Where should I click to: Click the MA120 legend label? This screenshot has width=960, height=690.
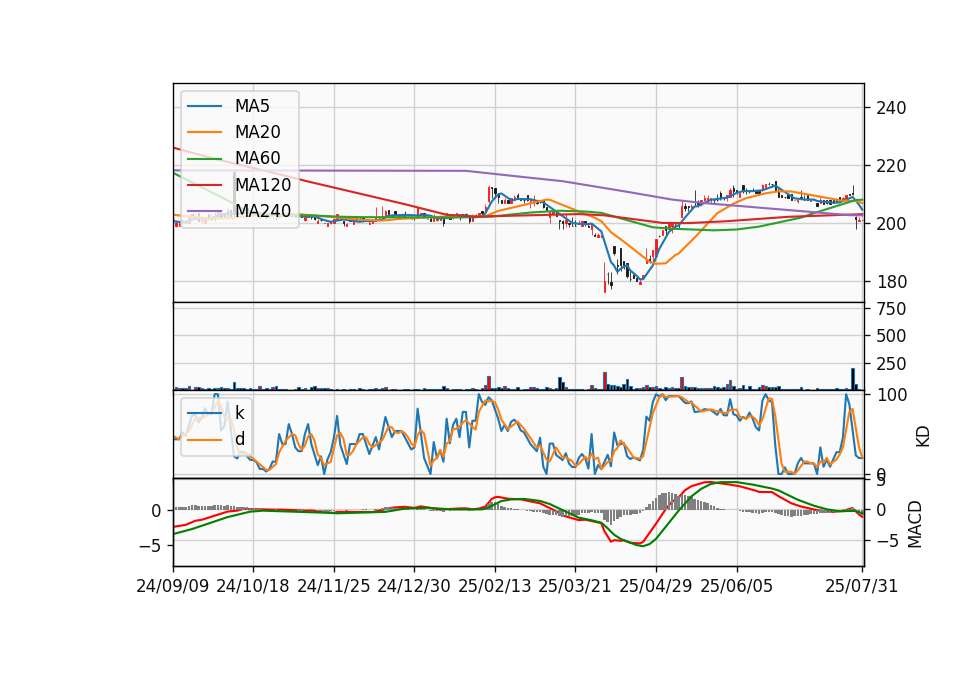pos(263,184)
